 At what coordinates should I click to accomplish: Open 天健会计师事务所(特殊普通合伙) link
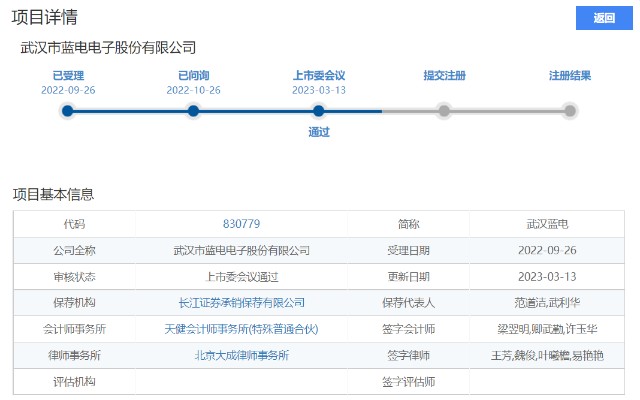pos(241,329)
